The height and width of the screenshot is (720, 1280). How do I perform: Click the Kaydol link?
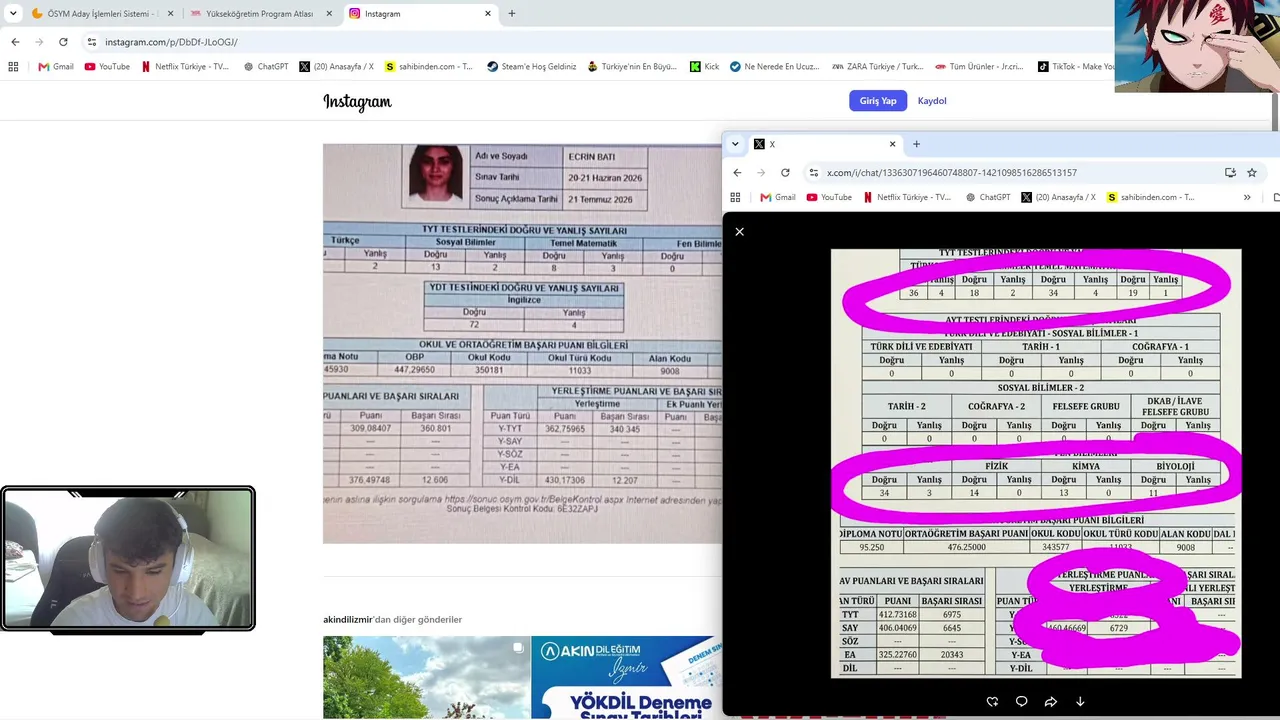tap(932, 101)
